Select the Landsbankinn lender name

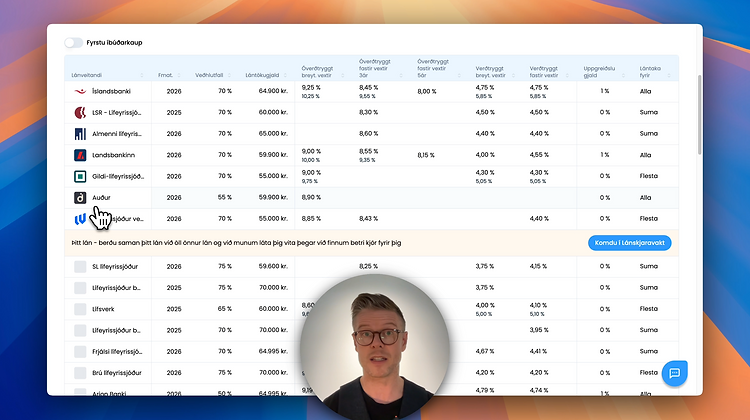click(113, 155)
